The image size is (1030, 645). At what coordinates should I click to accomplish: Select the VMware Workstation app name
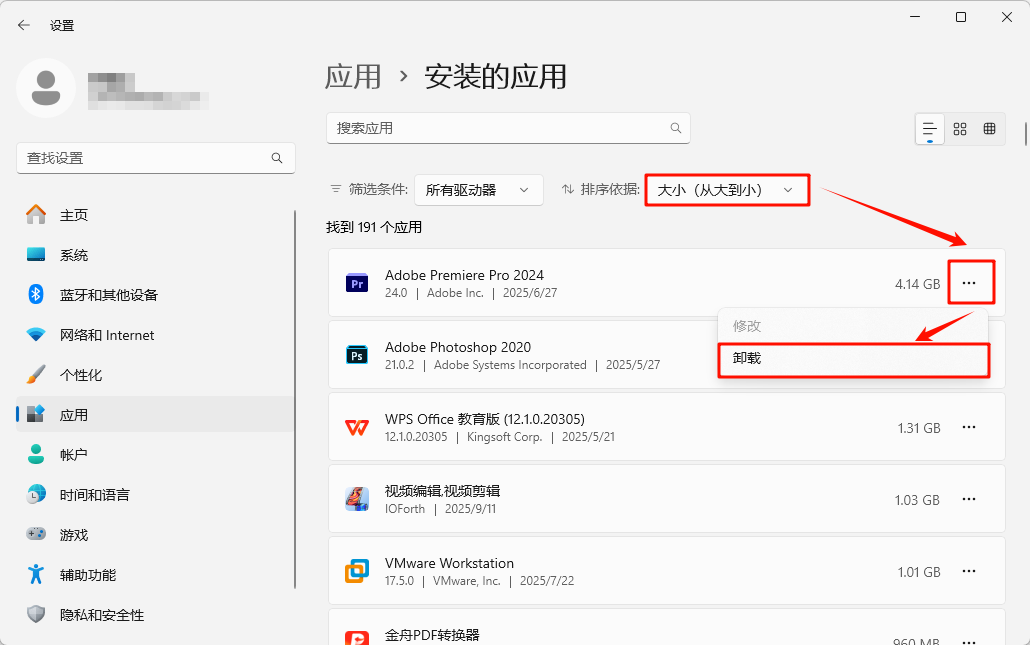449,563
